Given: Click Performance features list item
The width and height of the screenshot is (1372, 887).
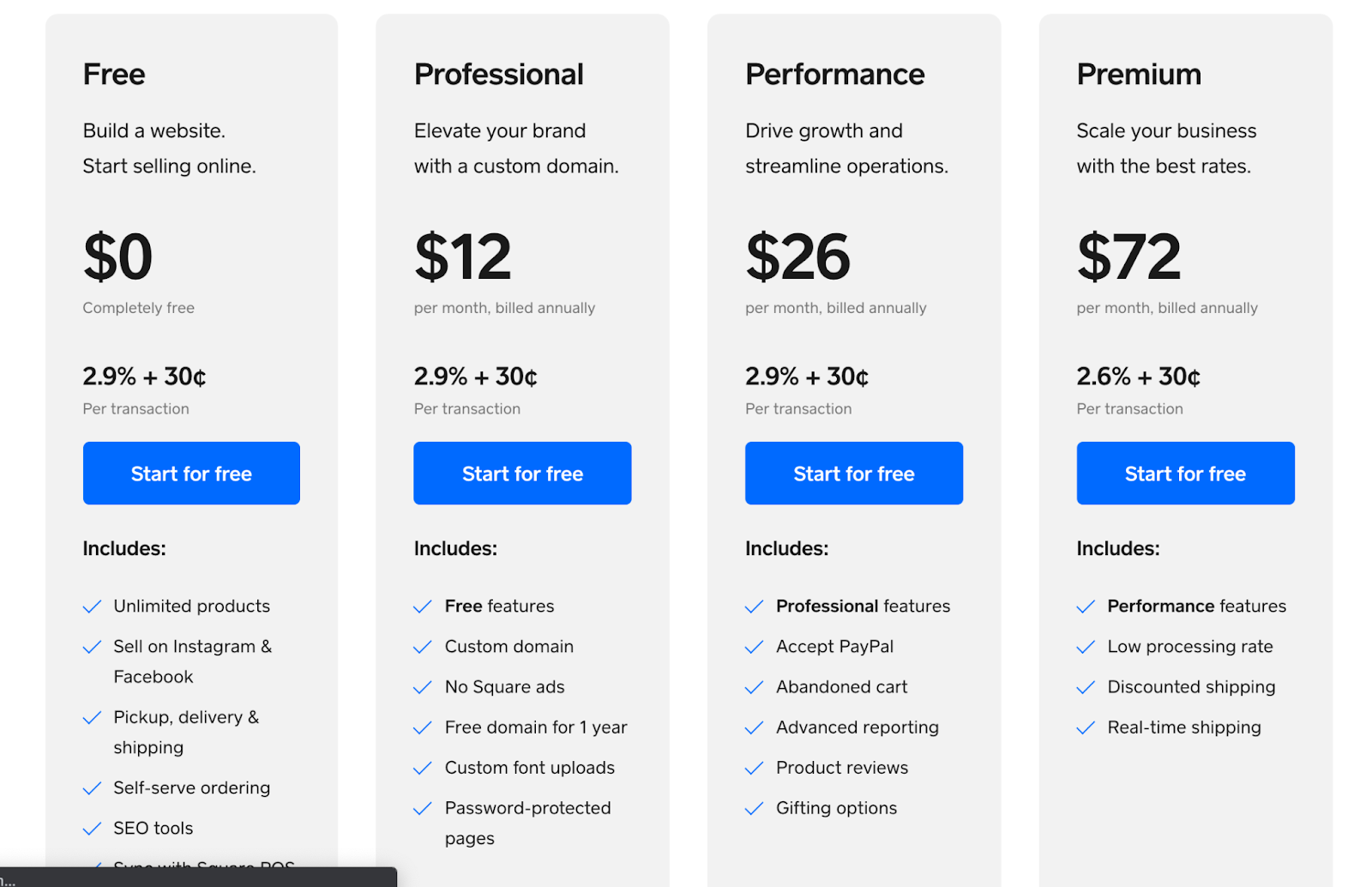Looking at the screenshot, I should coord(1196,606).
